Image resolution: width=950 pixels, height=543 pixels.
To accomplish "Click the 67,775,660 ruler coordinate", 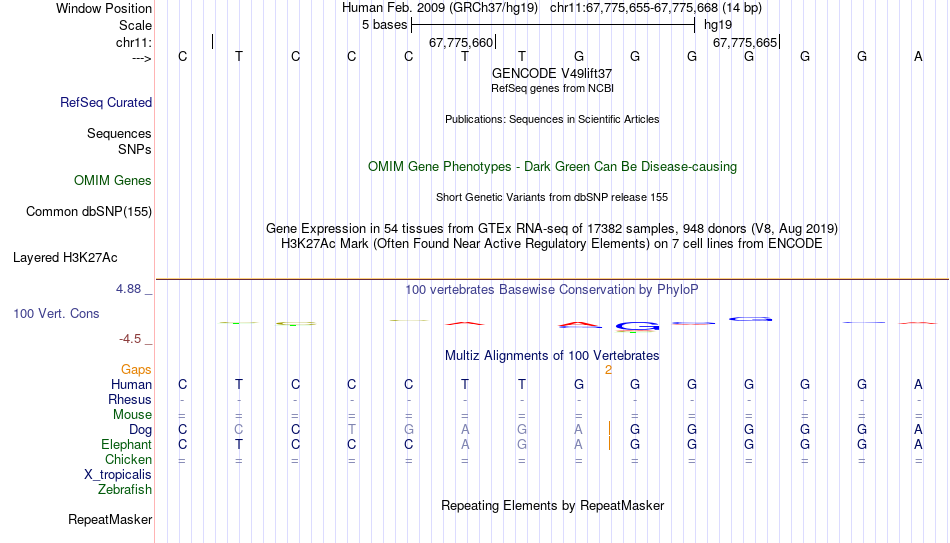I will (460, 42).
